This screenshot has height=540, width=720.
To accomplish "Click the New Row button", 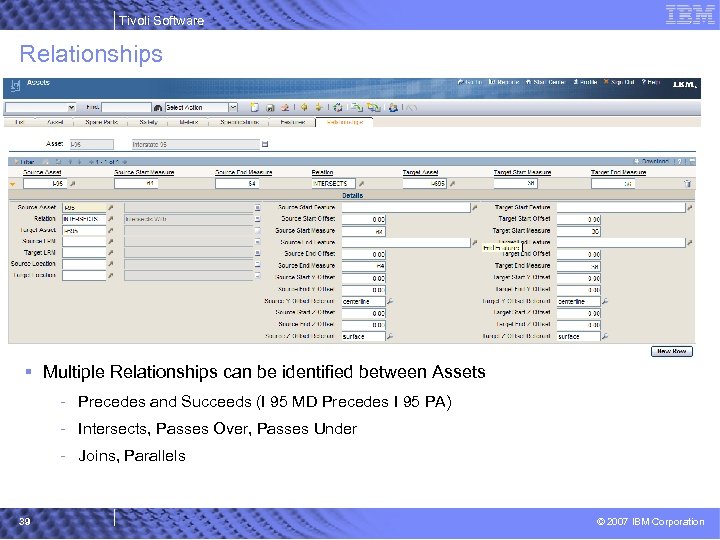I will (x=672, y=351).
